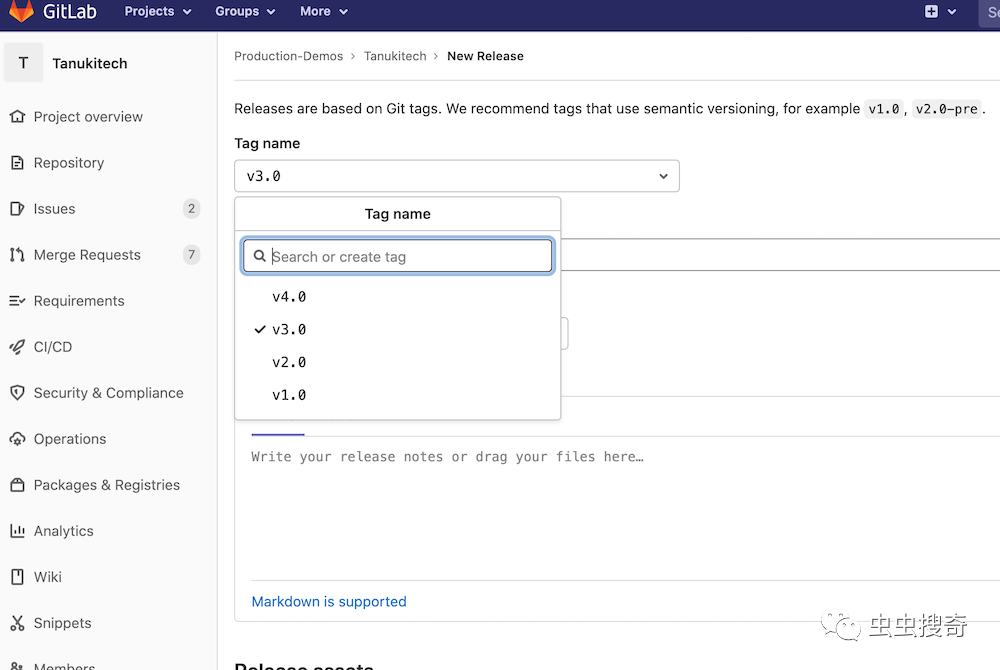Open the Markdown is supported link

[x=329, y=602]
